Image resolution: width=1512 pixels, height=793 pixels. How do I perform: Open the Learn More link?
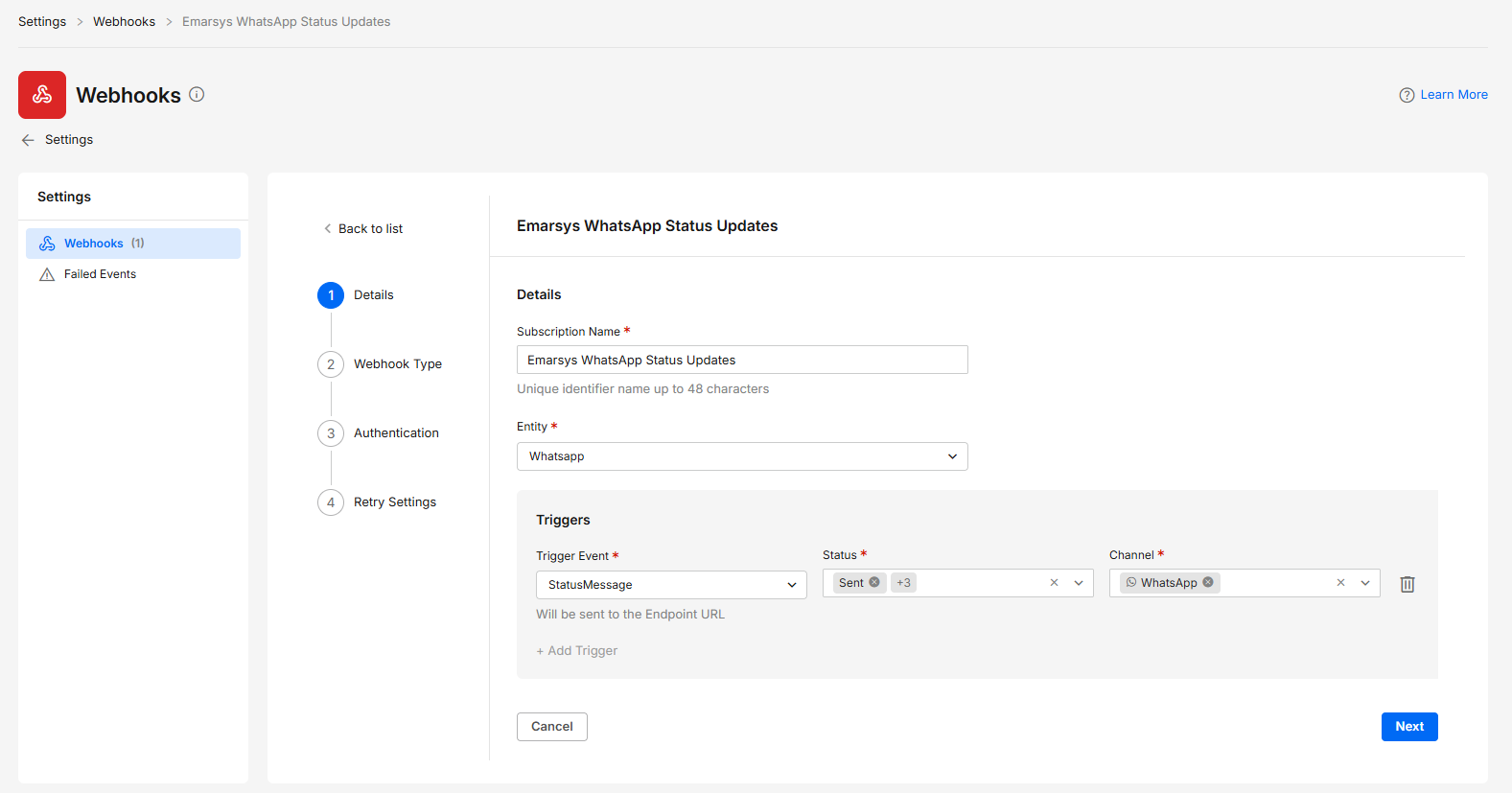click(x=1454, y=95)
